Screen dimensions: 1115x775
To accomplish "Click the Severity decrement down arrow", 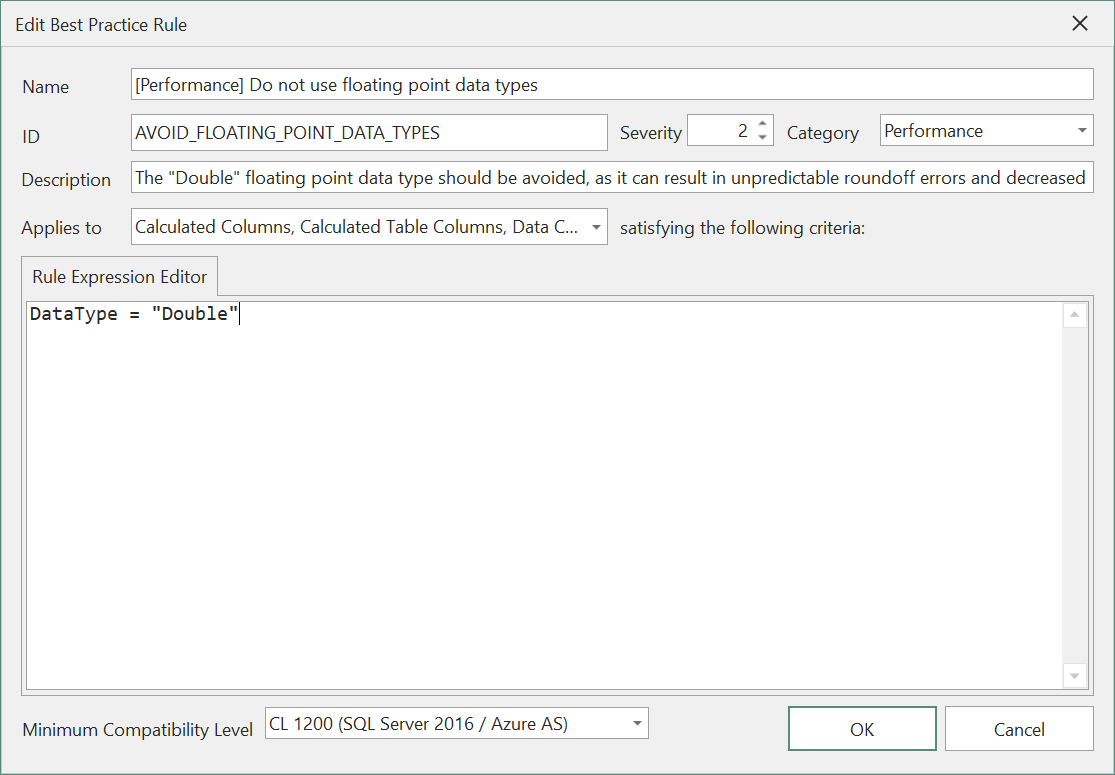I will pos(763,136).
